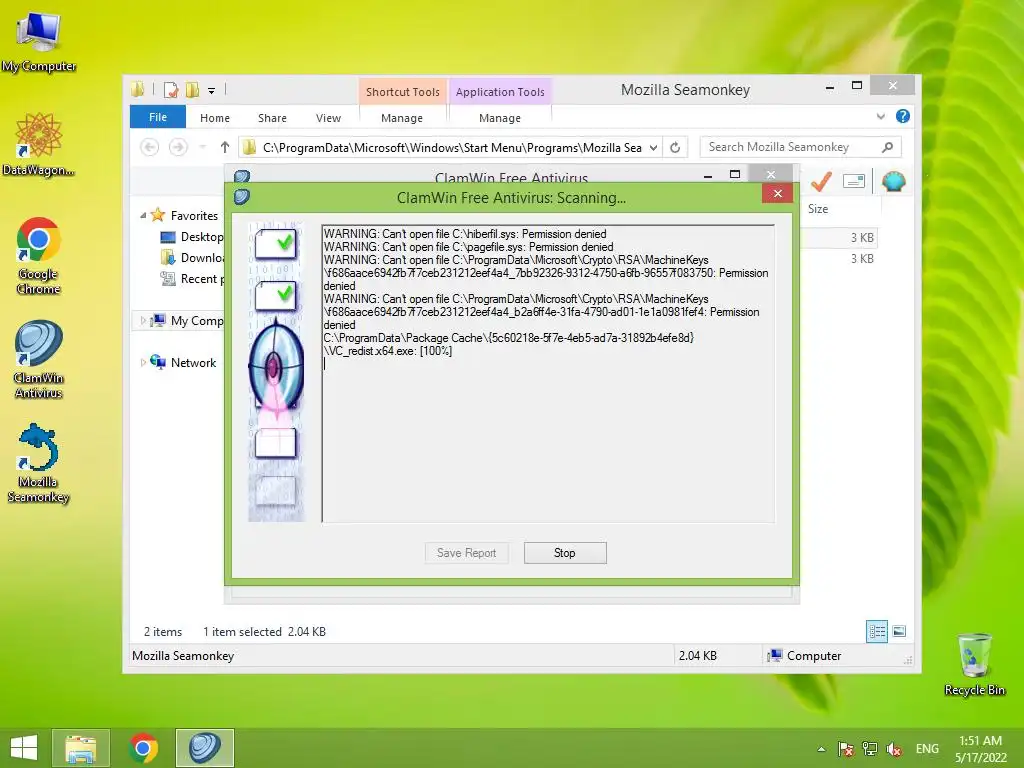Open File Explorer in the taskbar
The image size is (1024, 768).
80,748
